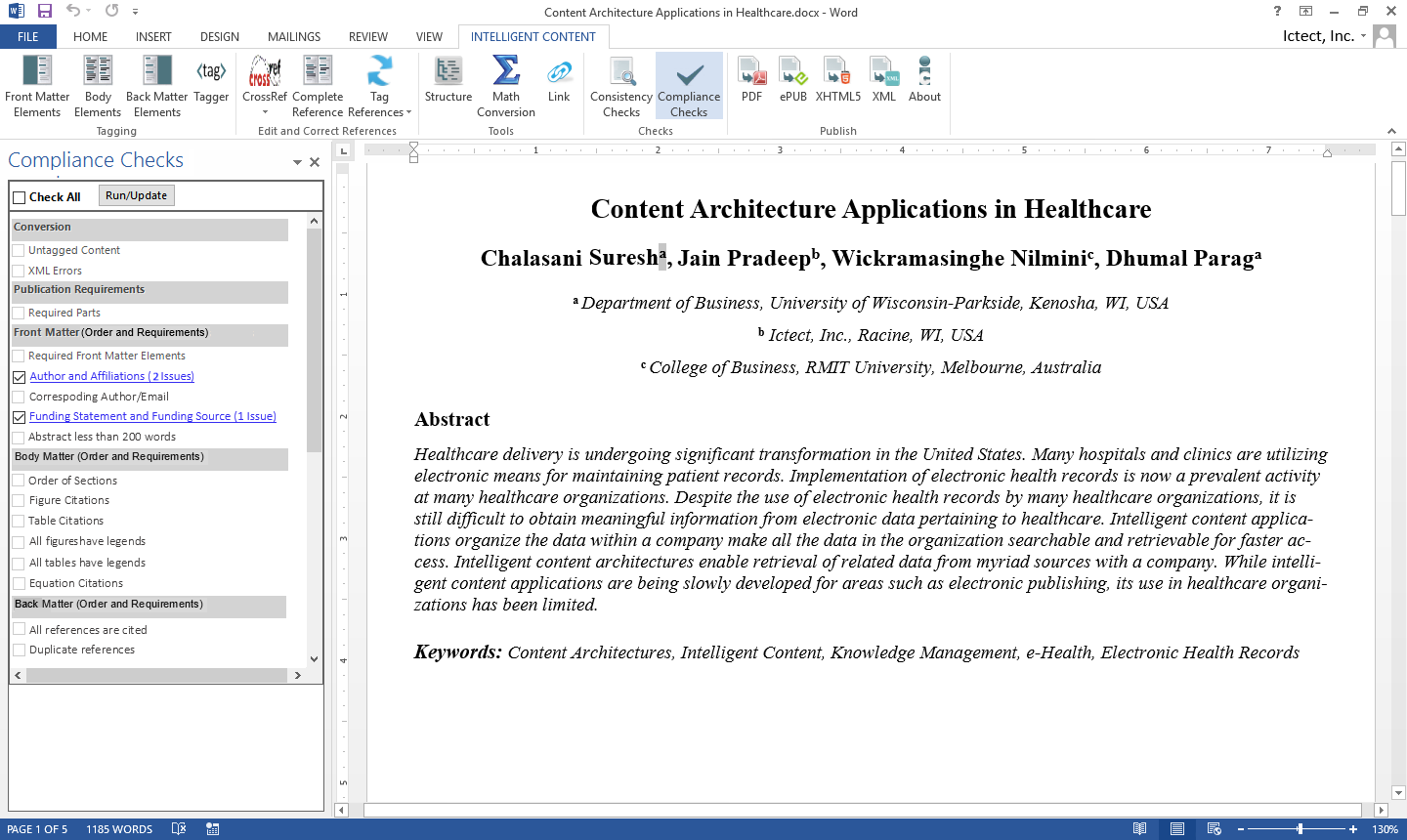This screenshot has height=840, width=1407.
Task: Publish document as XHTML5
Action: click(x=838, y=79)
